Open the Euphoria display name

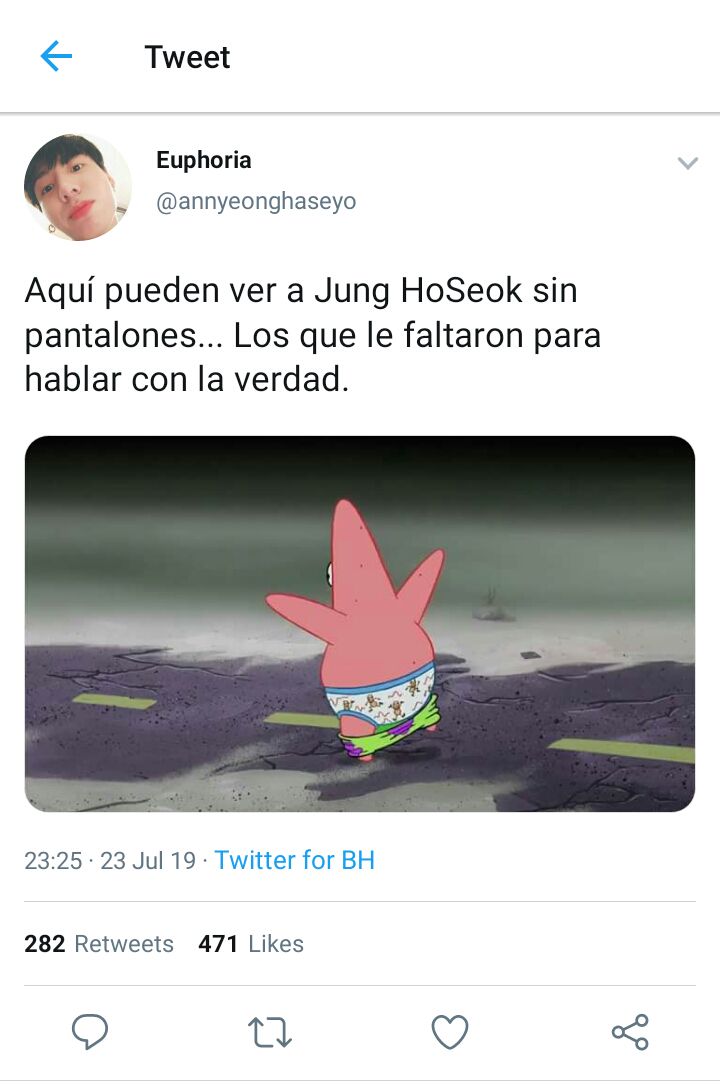click(x=203, y=160)
